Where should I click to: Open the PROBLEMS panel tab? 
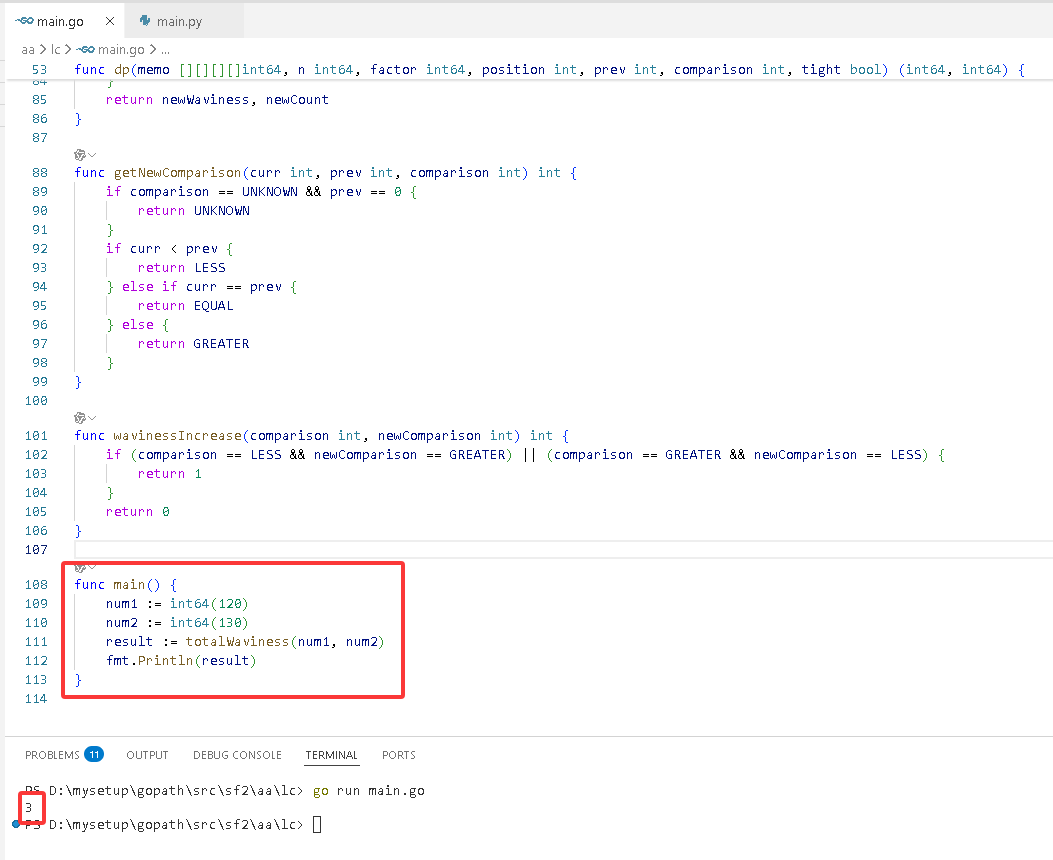52,755
